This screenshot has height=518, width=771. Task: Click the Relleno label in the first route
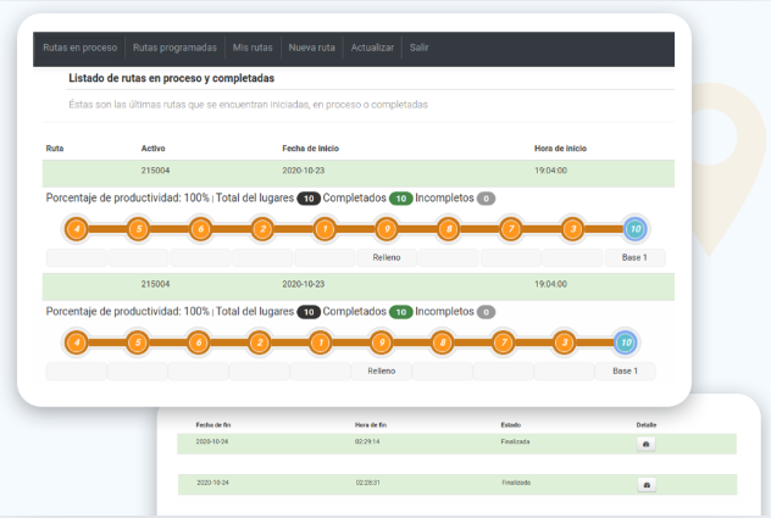pos(386,258)
